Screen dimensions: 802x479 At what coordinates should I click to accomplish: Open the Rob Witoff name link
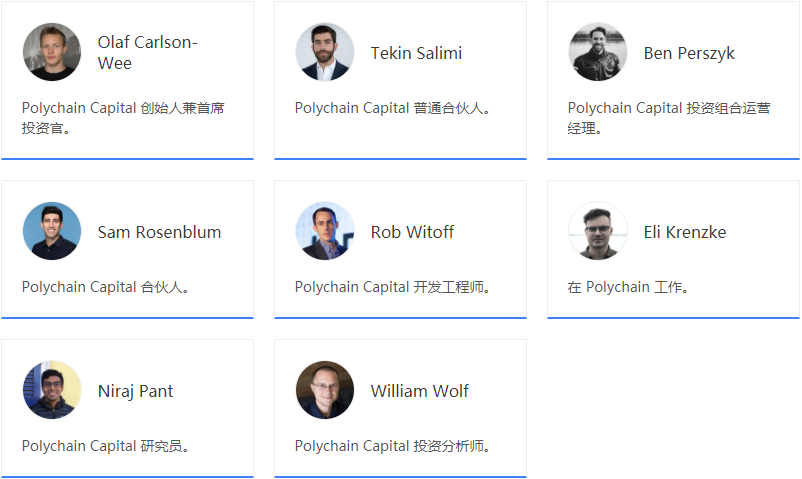coord(412,232)
